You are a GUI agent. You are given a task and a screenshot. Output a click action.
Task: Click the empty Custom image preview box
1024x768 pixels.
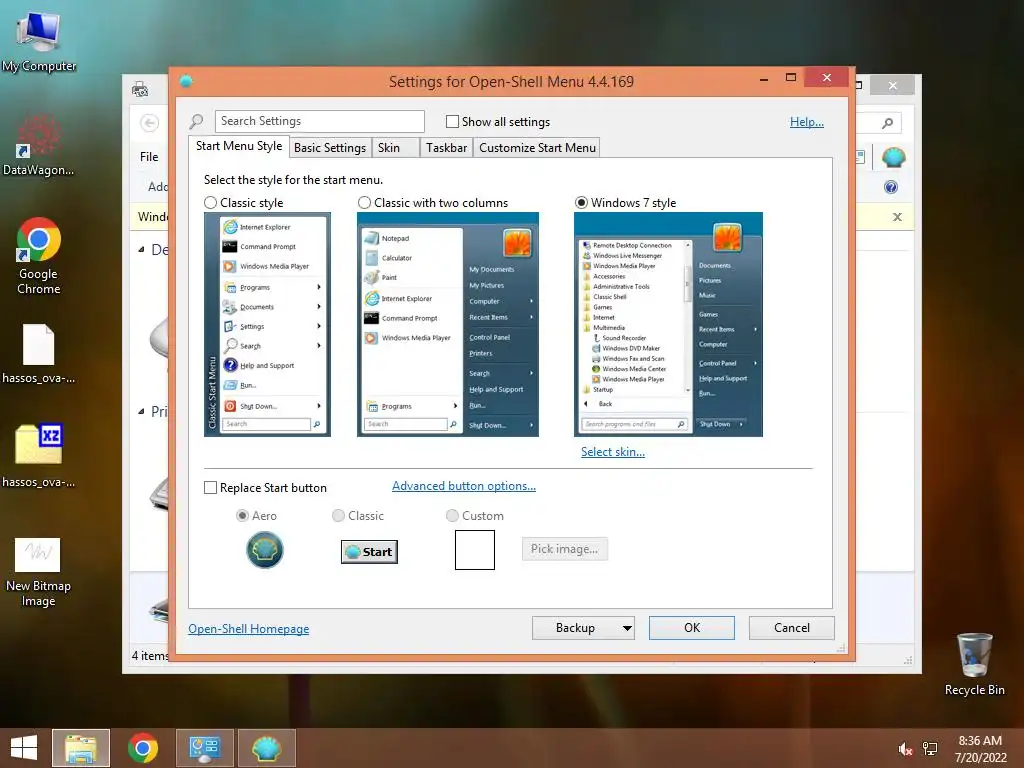(475, 550)
